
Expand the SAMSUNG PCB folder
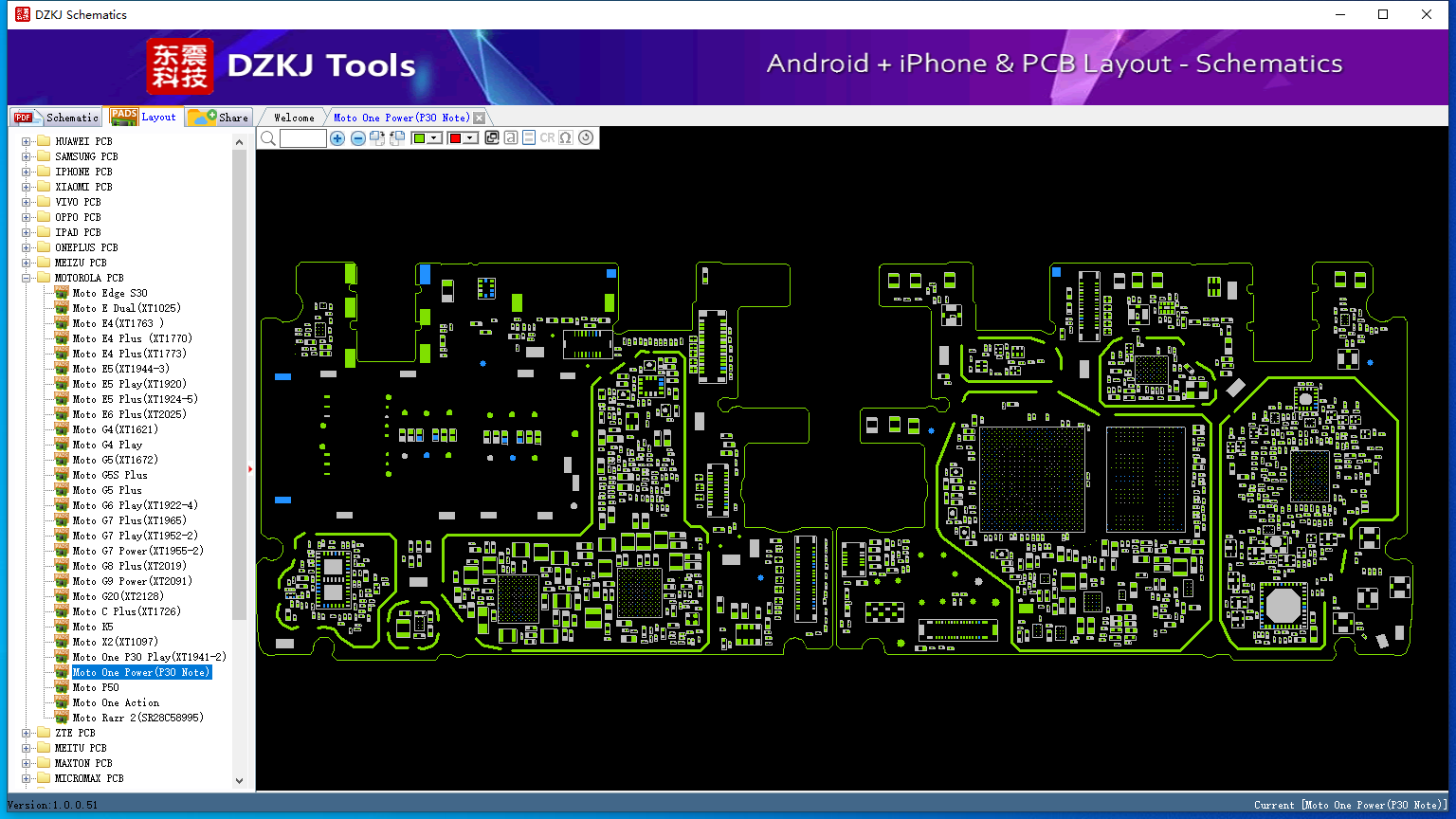pos(27,156)
